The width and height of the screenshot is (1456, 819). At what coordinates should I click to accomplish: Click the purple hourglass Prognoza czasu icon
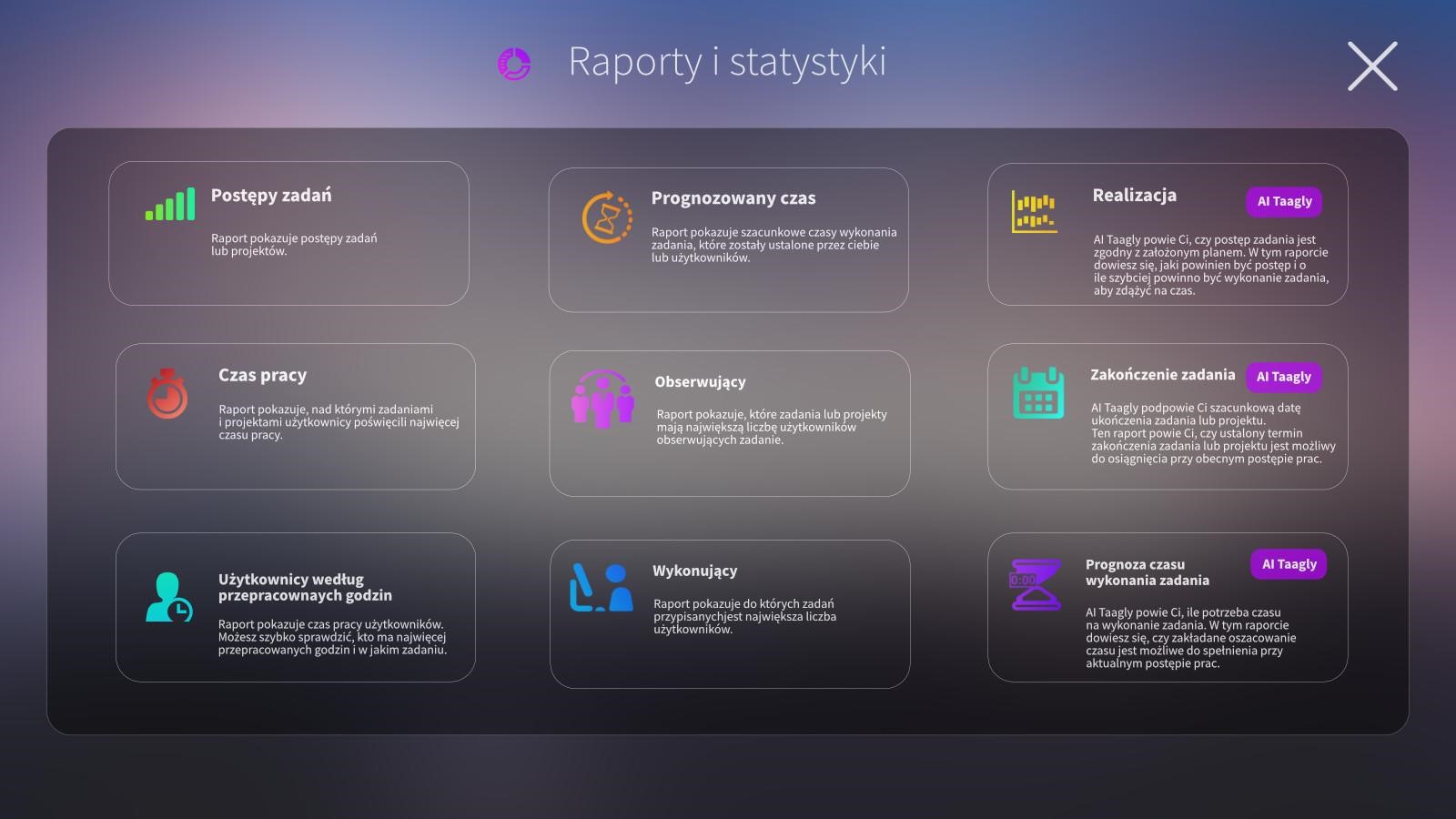pyautogui.click(x=1036, y=584)
